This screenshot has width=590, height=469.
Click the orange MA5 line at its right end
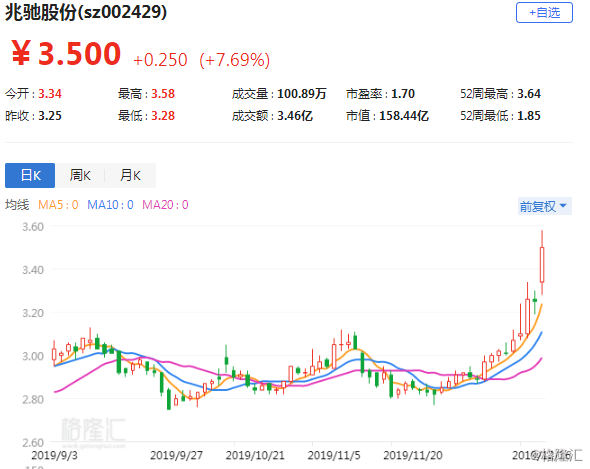541,306
